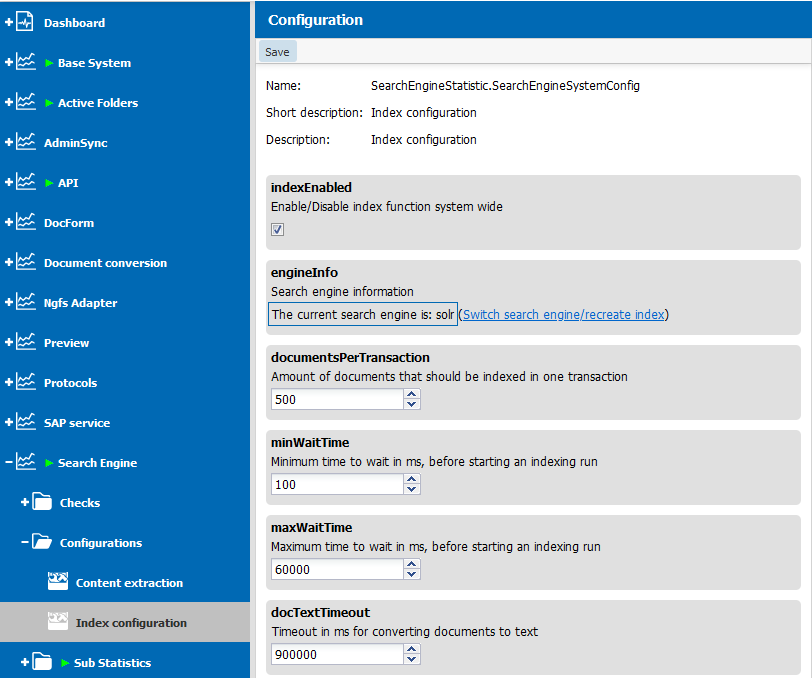The width and height of the screenshot is (812, 678).
Task: Click the Document conversion chart icon
Action: coord(25,262)
